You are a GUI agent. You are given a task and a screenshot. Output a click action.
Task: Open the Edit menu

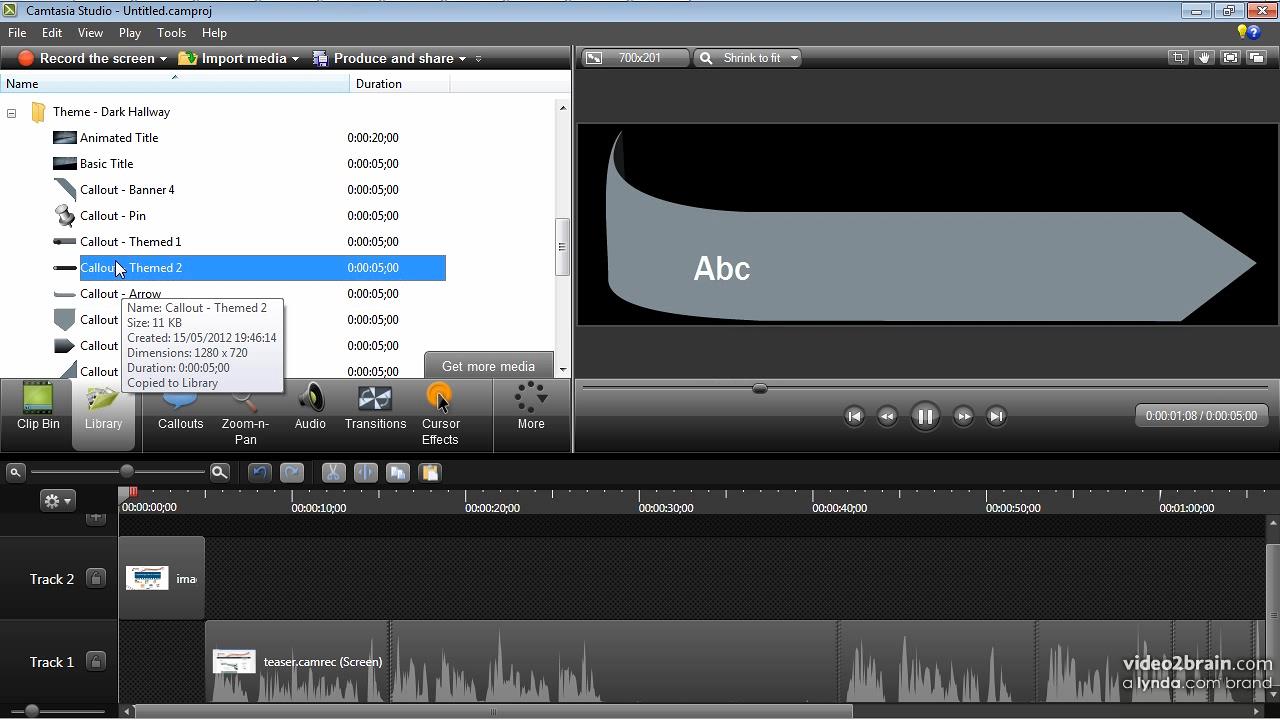point(52,32)
